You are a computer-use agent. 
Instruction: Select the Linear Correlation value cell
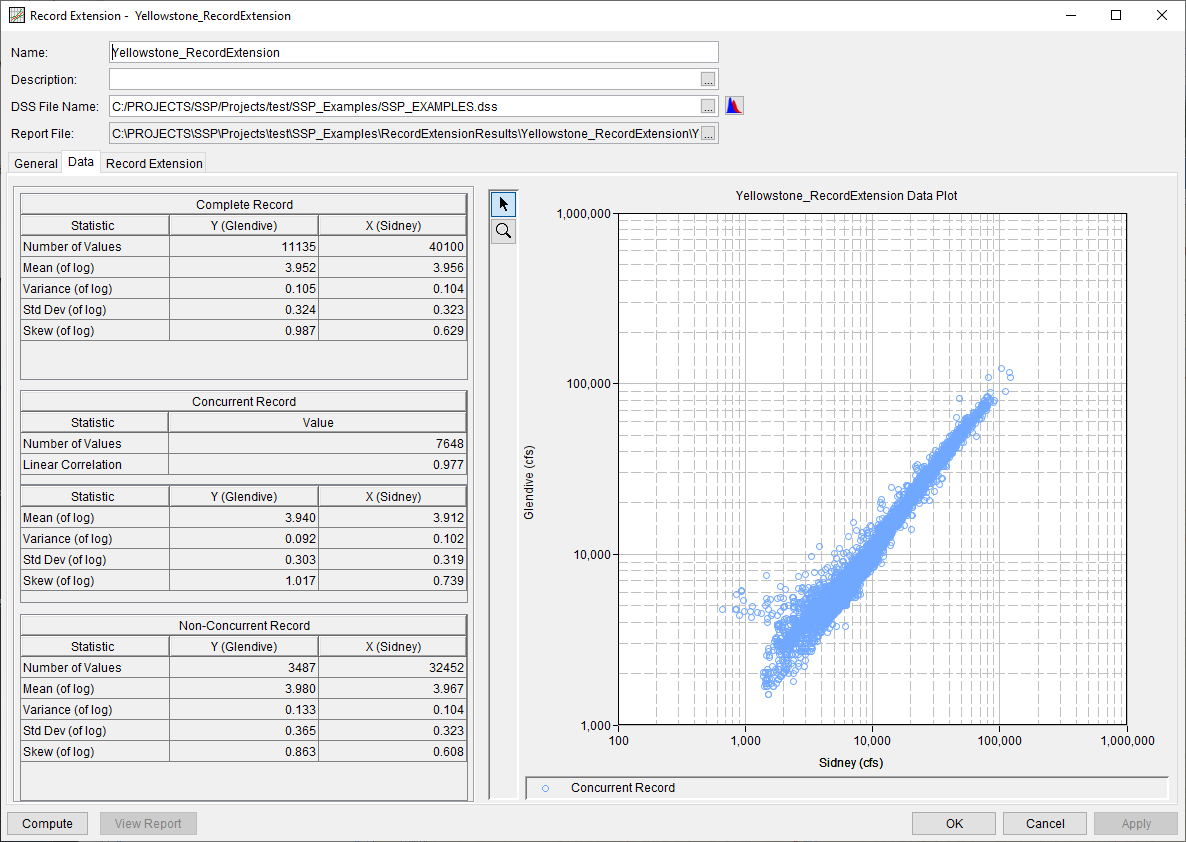pyautogui.click(x=317, y=465)
